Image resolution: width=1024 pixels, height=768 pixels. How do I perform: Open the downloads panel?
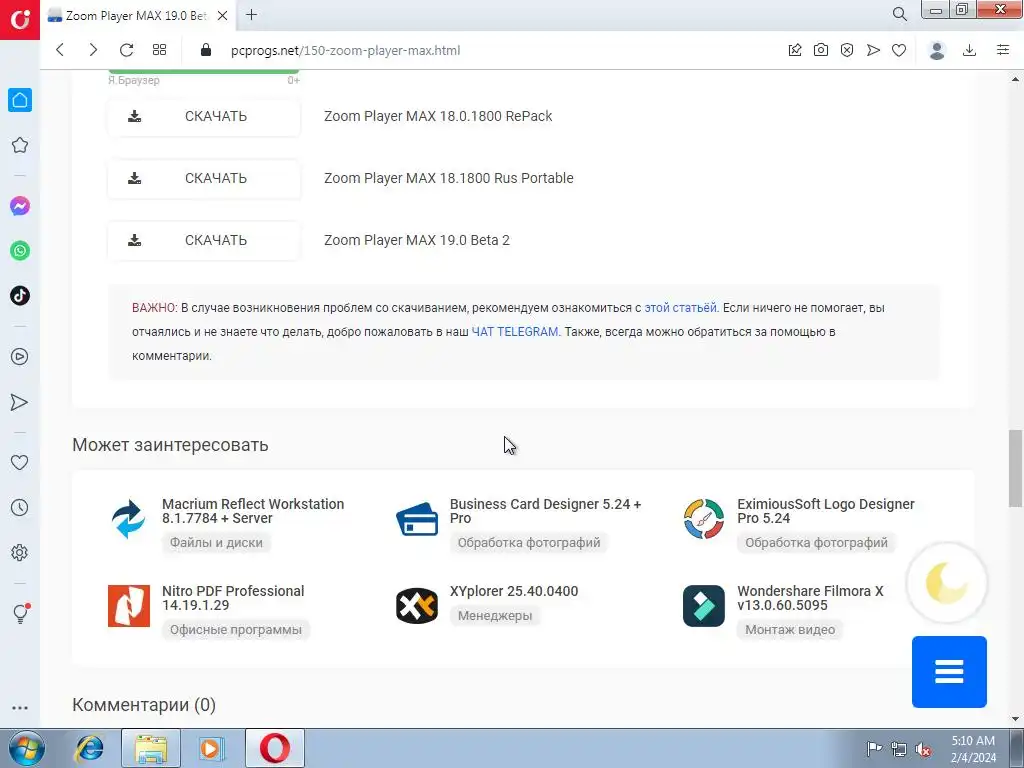pyautogui.click(x=970, y=50)
